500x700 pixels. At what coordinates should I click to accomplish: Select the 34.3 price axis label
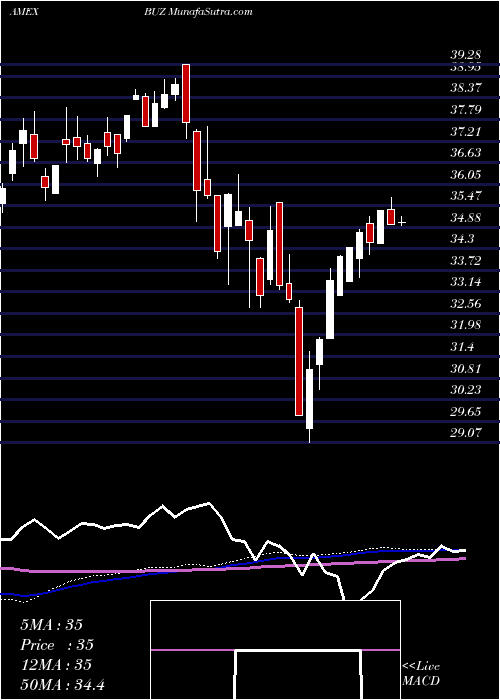coord(462,239)
